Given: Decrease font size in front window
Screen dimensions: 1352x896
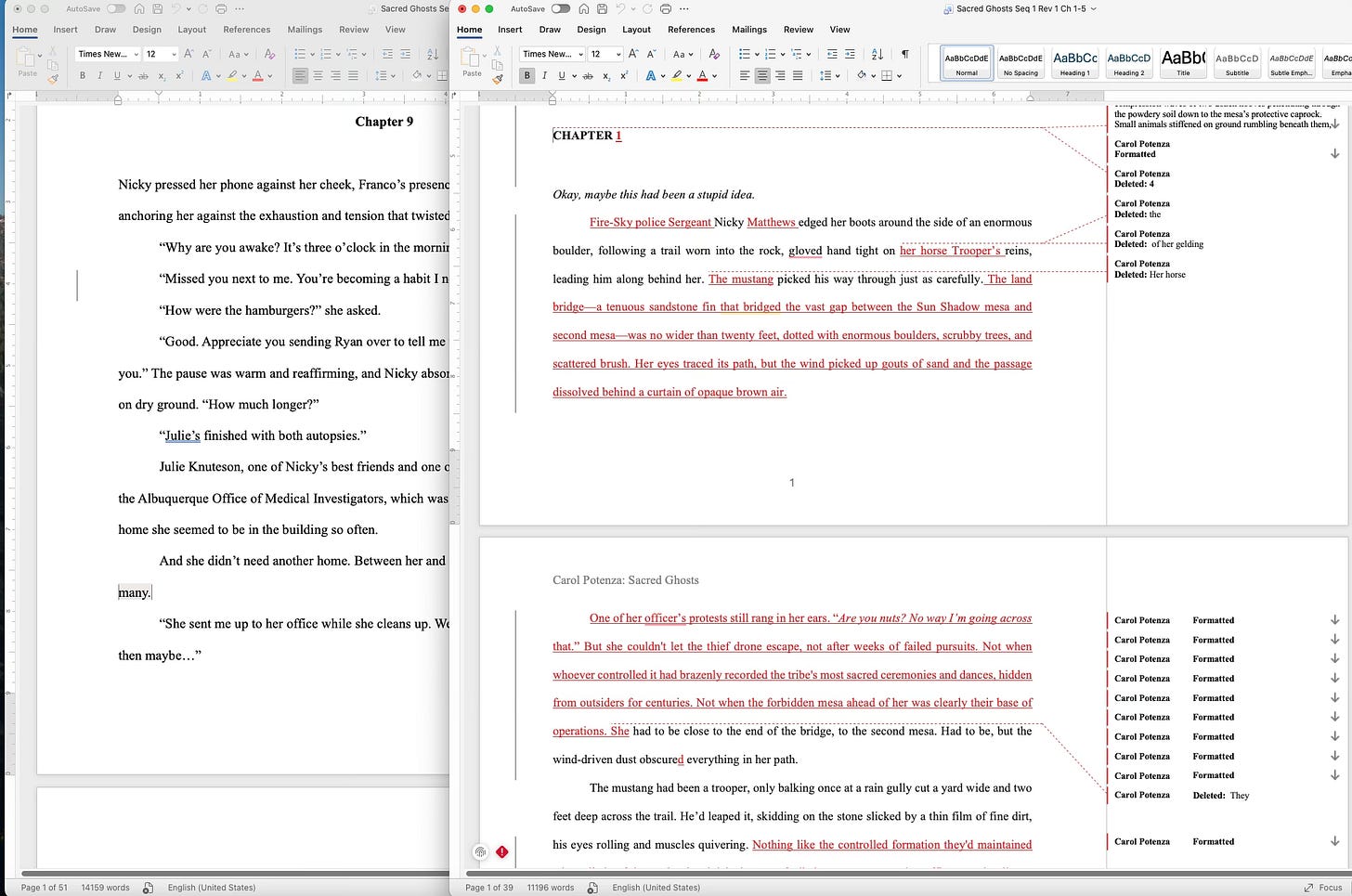Looking at the screenshot, I should pyautogui.click(x=651, y=54).
